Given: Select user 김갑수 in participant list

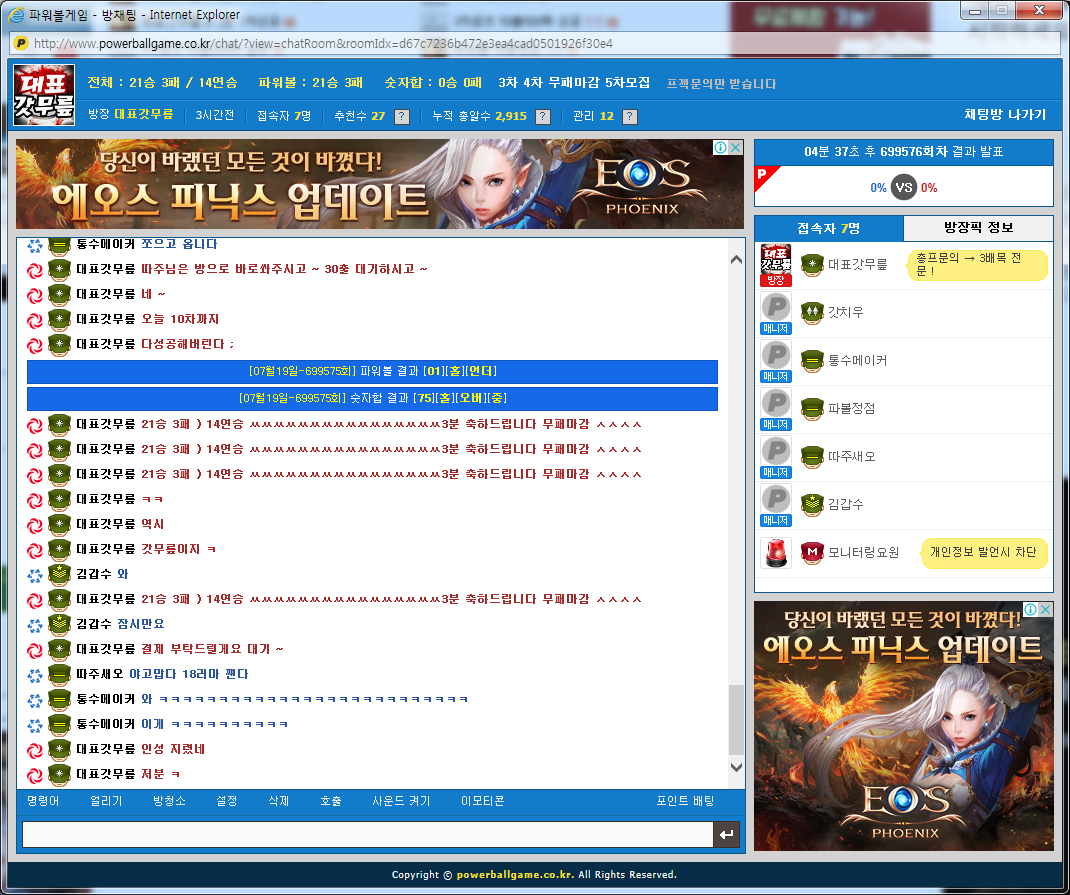Looking at the screenshot, I should click(845, 504).
